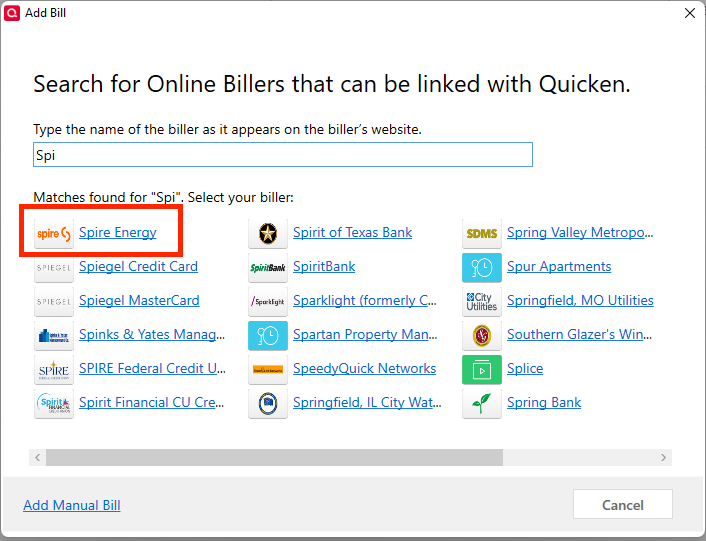Select the SpiritBank link
The height and width of the screenshot is (541, 706).
tap(324, 266)
